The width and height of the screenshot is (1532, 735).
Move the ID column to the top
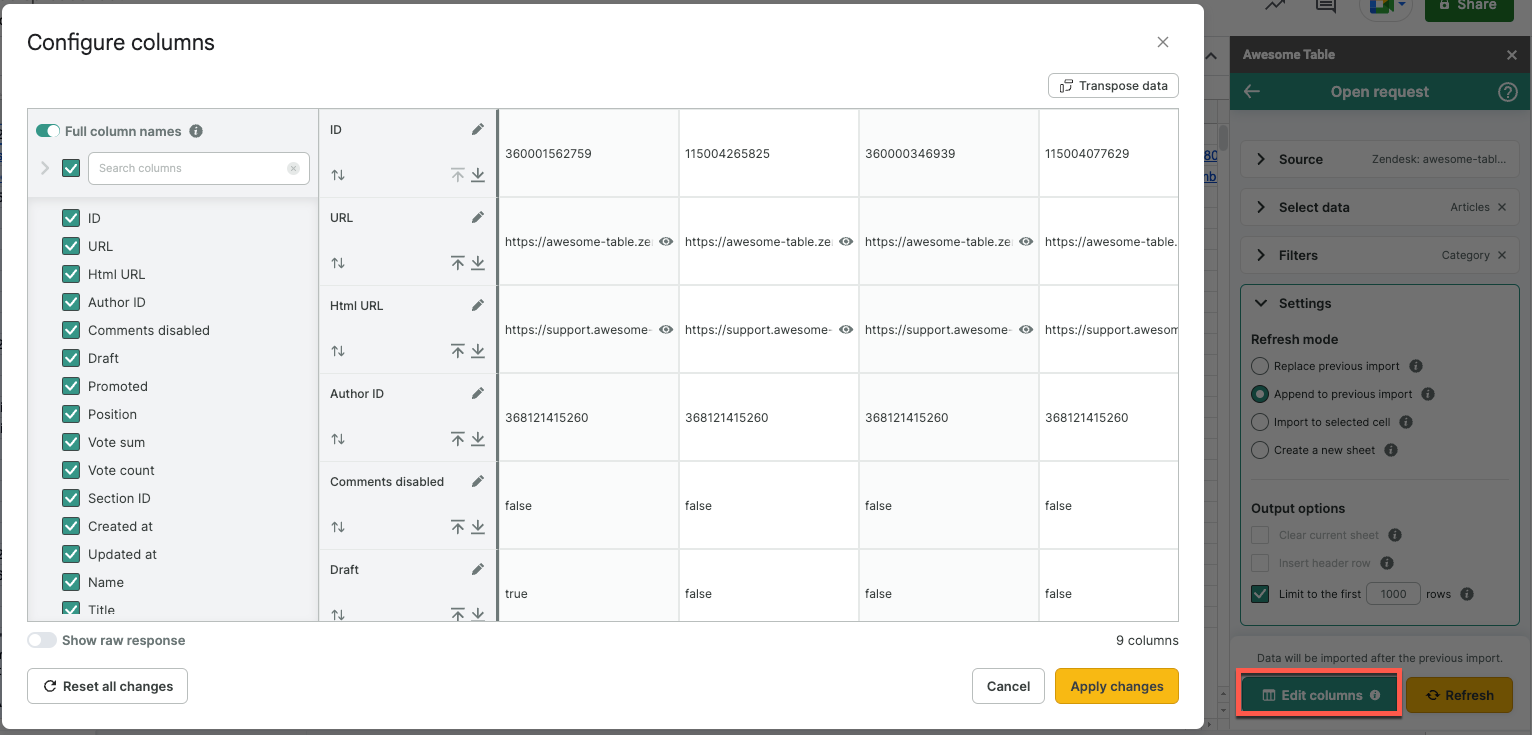tap(457, 175)
